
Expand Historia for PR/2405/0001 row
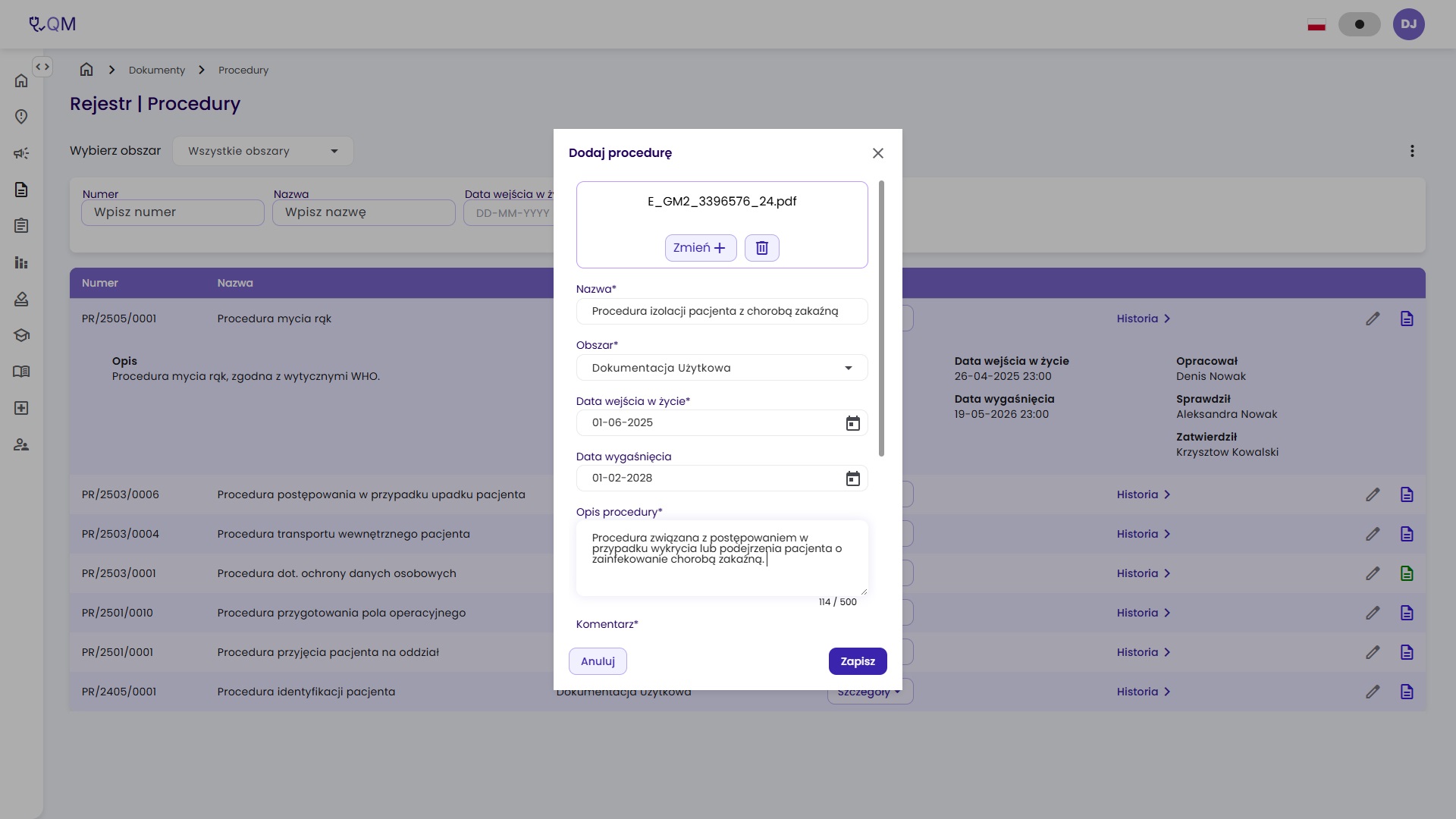[x=1144, y=692]
